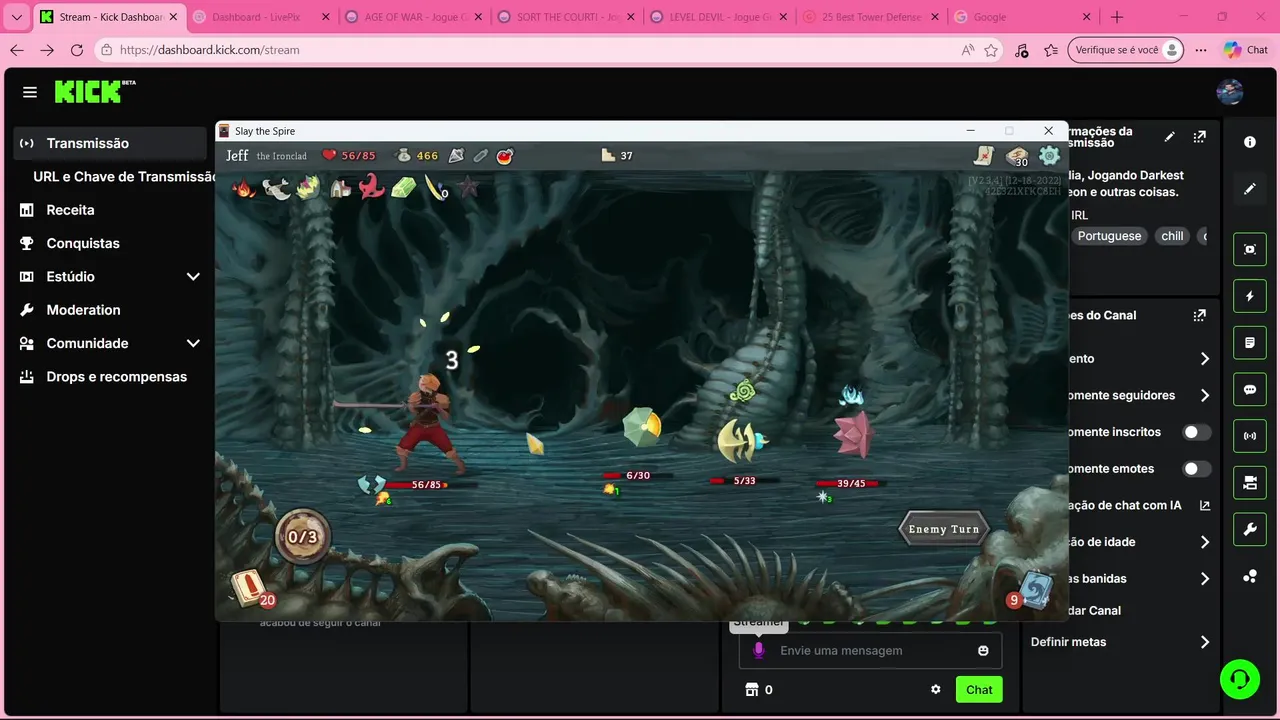The width and height of the screenshot is (1280, 720).
Task: Open the Kick hamburger menu
Action: 30,92
